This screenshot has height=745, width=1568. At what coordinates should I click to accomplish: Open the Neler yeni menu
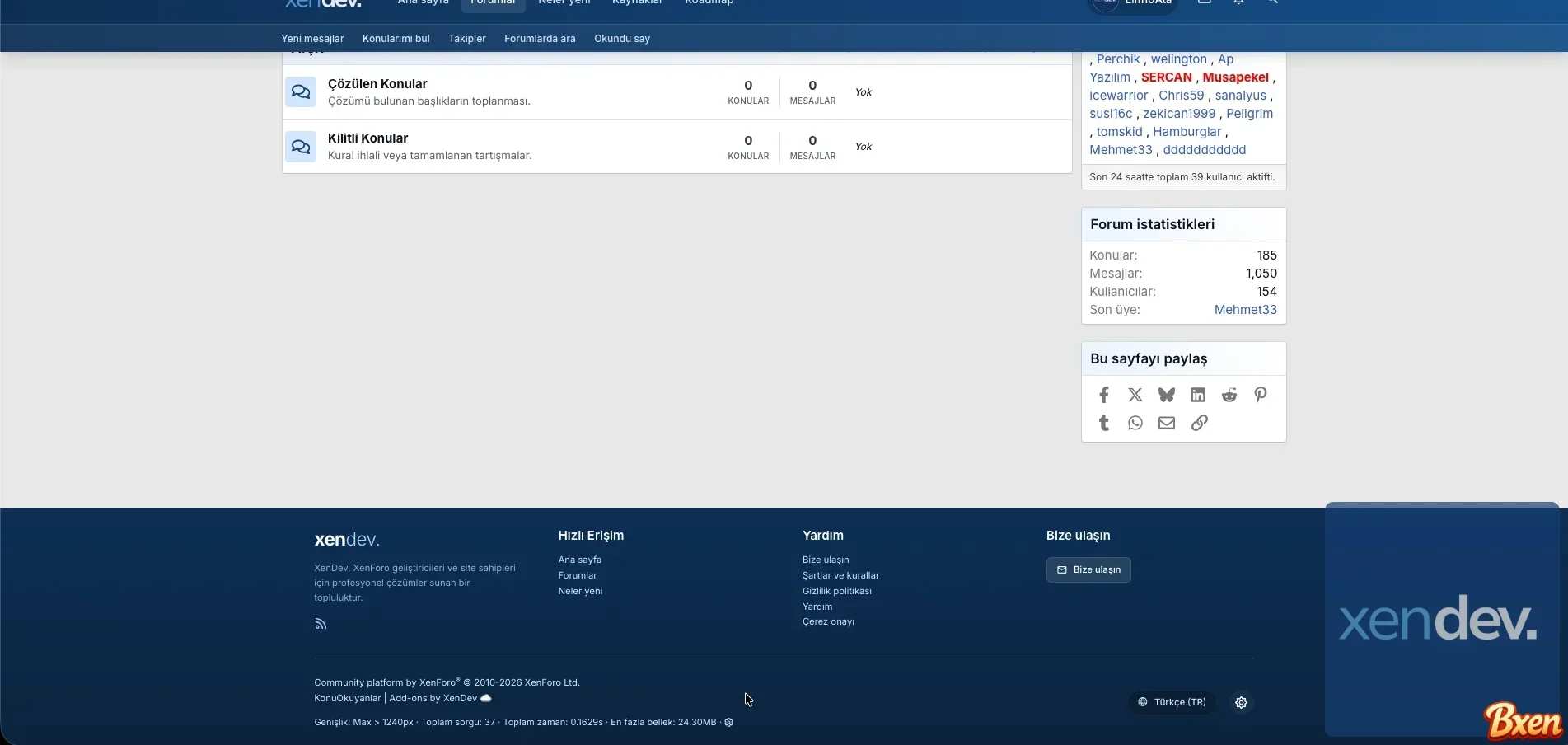(x=564, y=2)
